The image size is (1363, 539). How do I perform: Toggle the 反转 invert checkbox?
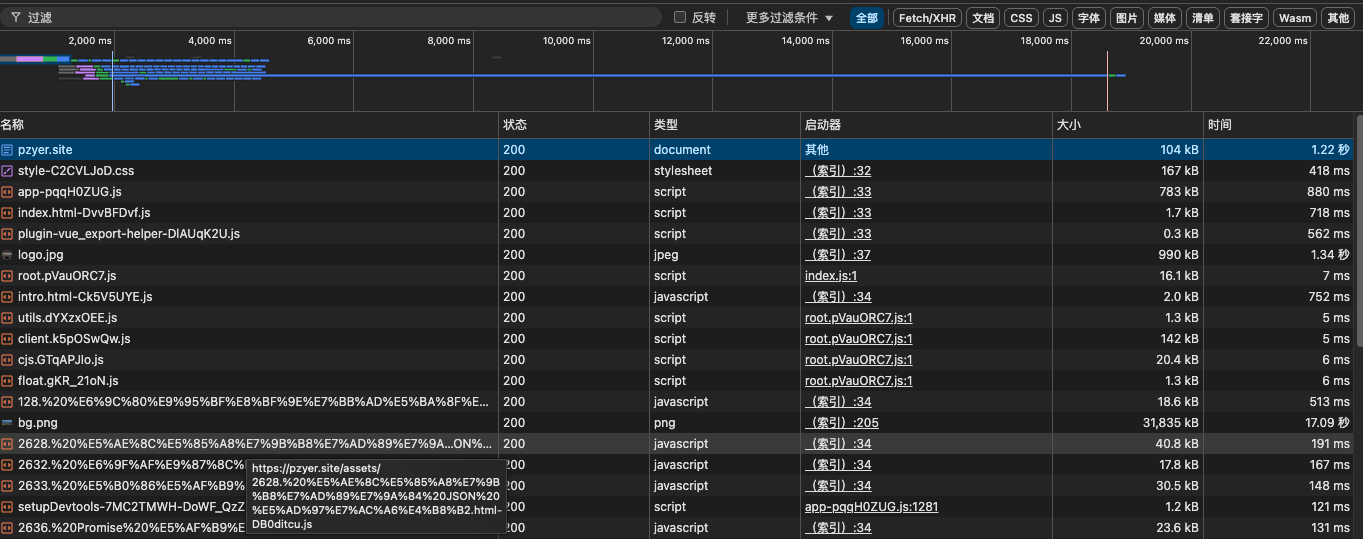[x=680, y=17]
